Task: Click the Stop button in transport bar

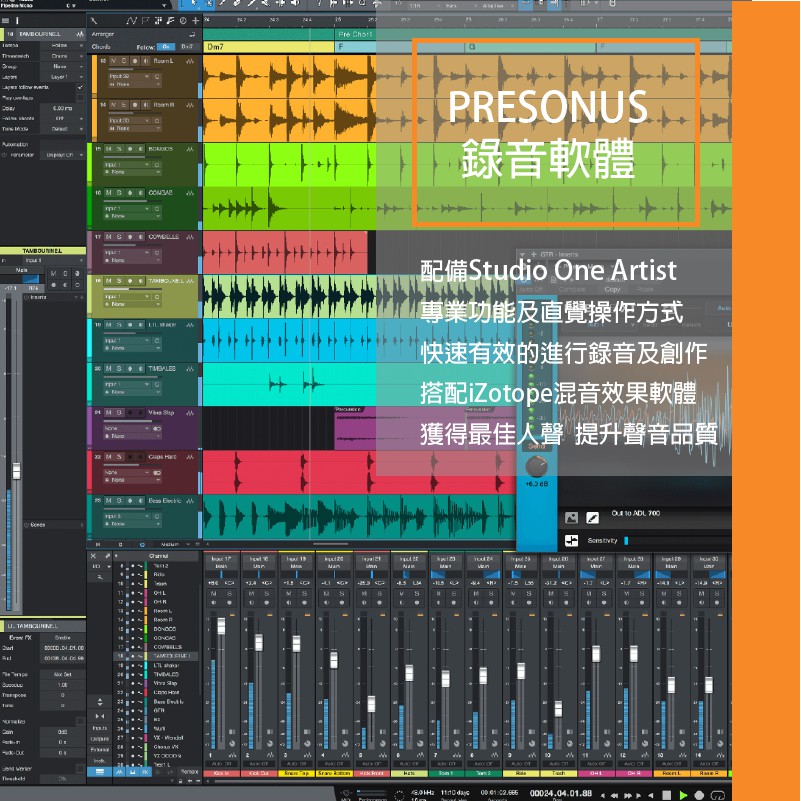Action: click(x=667, y=795)
